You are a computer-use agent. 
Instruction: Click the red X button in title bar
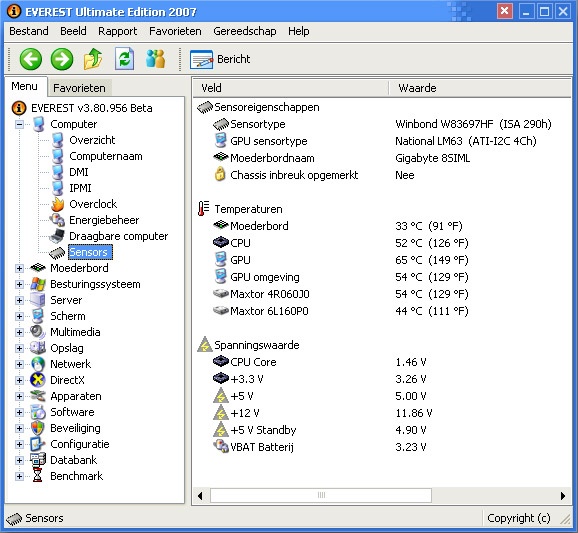tap(505, 11)
